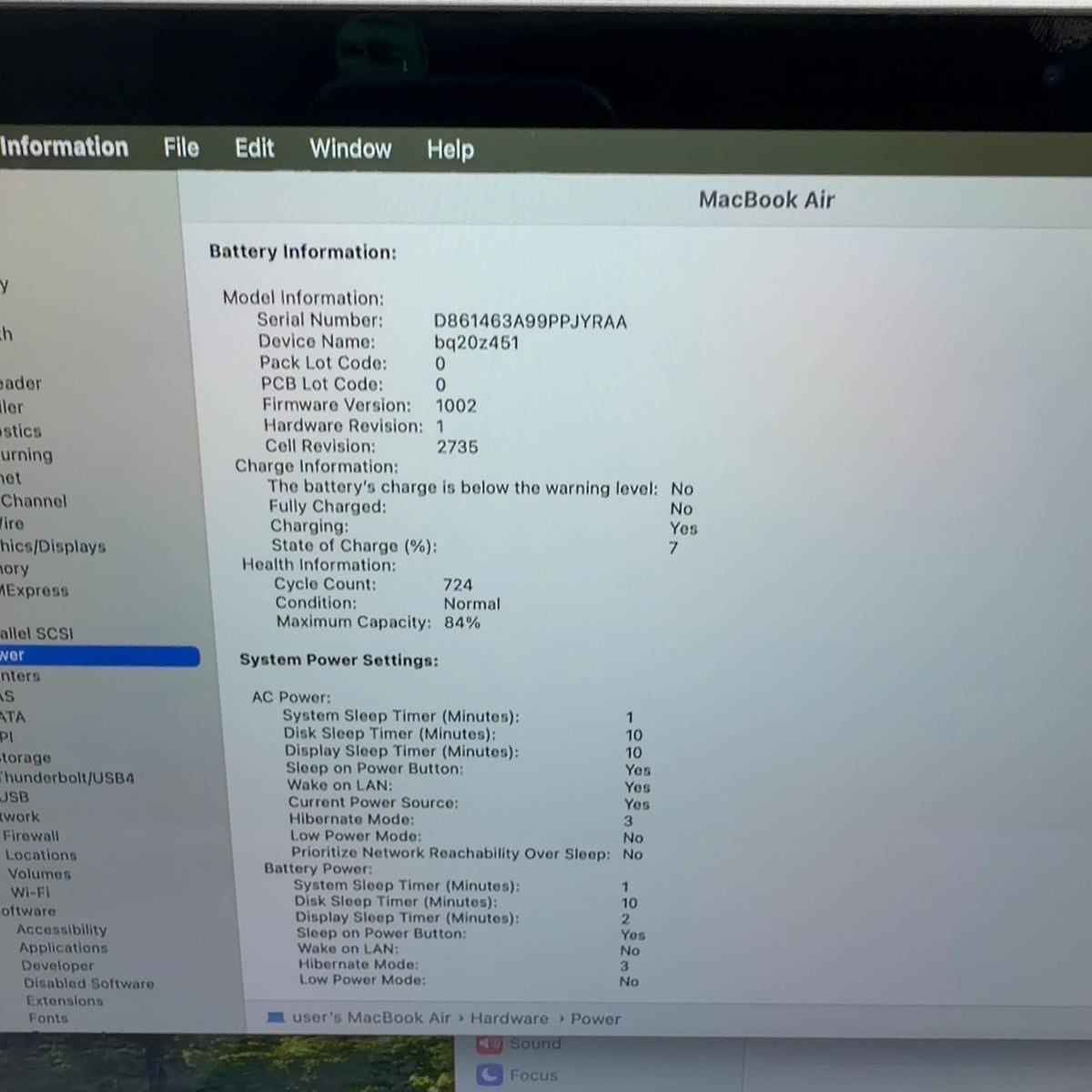Viewport: 1092px width, 1092px height.
Task: Select Fibre Channel in the sidebar
Action: (34, 500)
